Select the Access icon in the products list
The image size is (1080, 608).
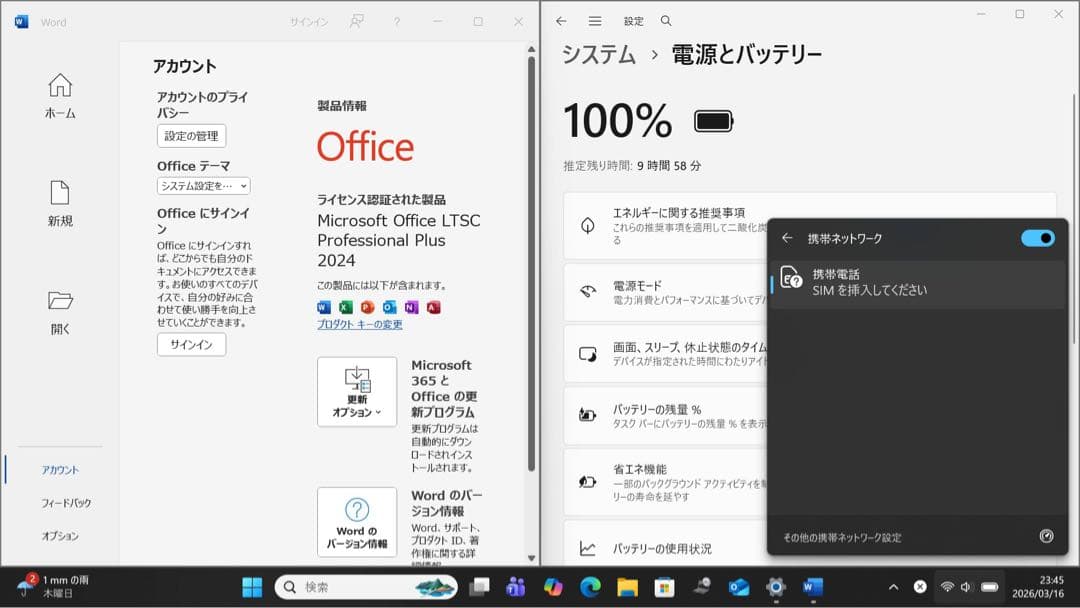click(433, 307)
